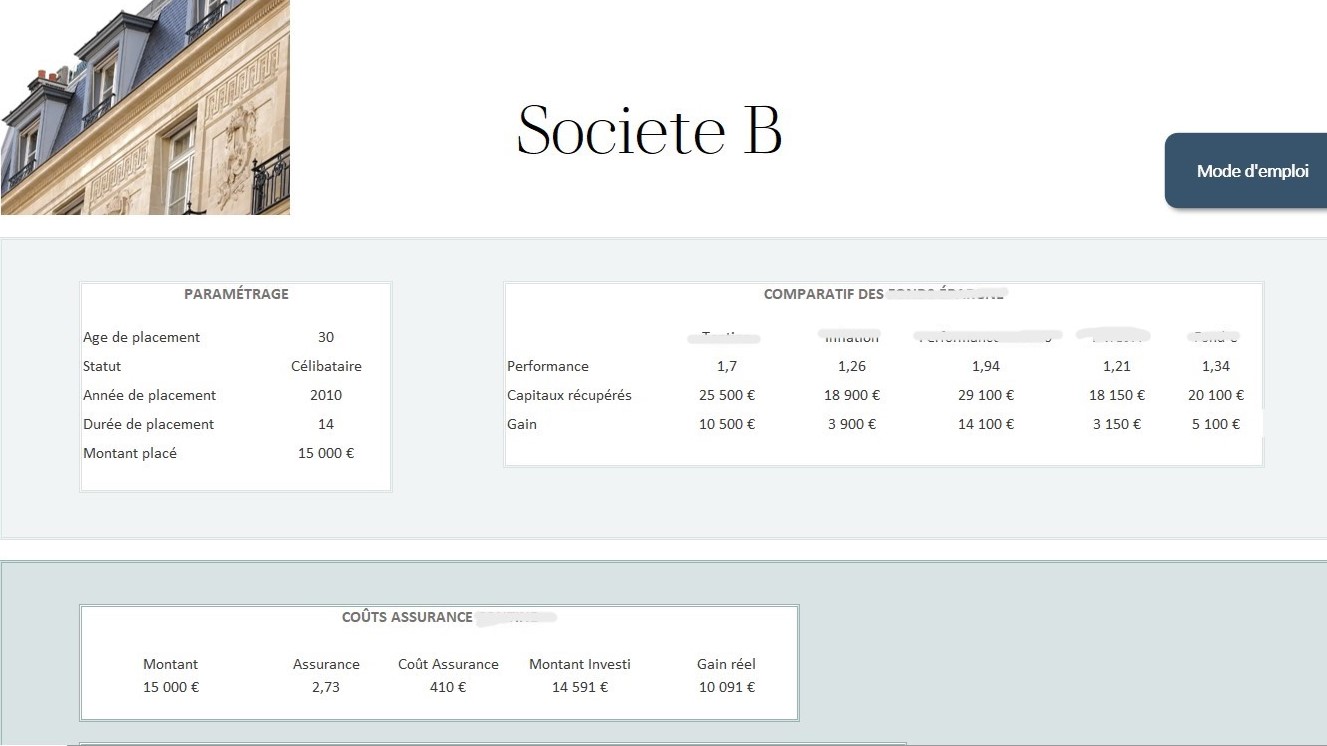Viewport: 1327px width, 746px height.
Task: Select the Performance cell showing 1,26
Action: (x=852, y=366)
